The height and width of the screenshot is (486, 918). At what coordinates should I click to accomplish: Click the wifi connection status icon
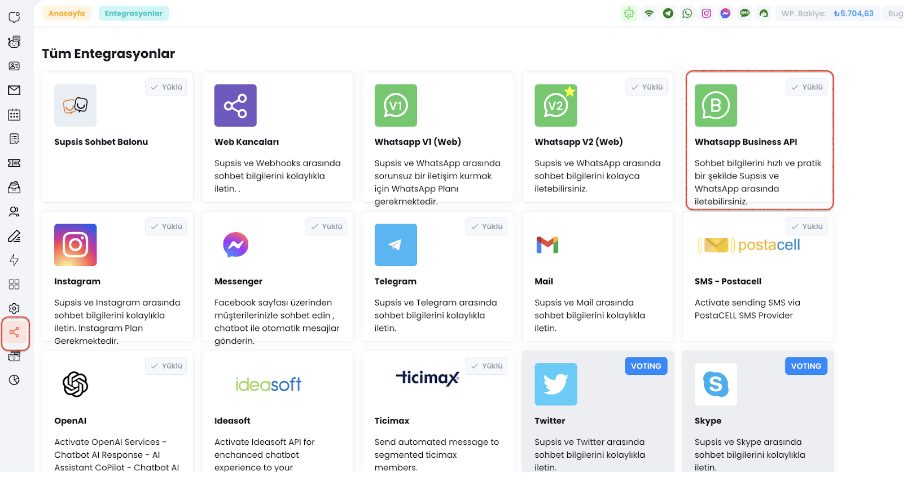(x=649, y=13)
